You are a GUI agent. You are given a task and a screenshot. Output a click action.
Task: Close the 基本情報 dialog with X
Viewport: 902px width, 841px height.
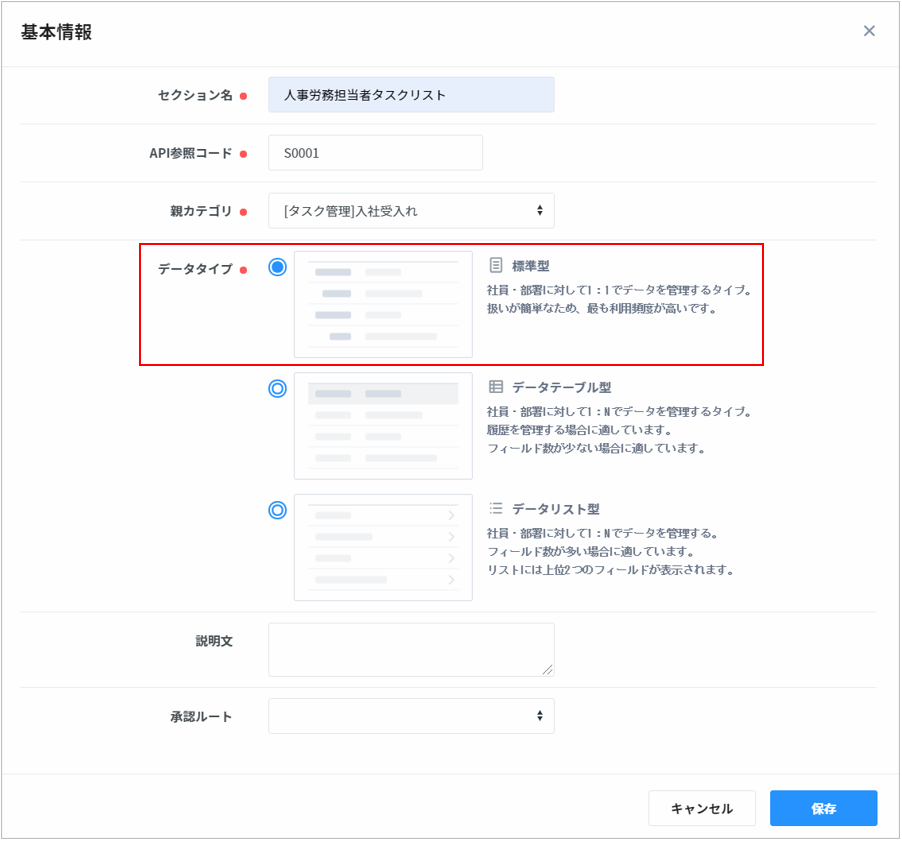coord(869,31)
